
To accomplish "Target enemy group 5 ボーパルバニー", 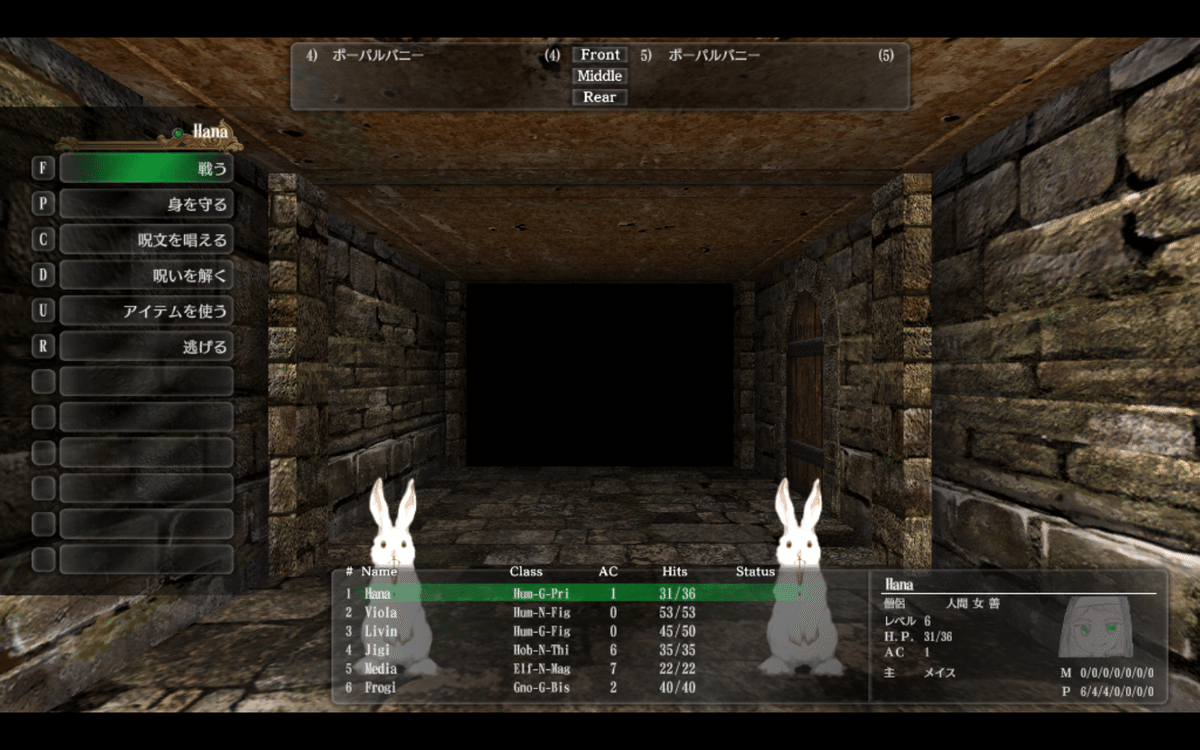I will coord(767,55).
